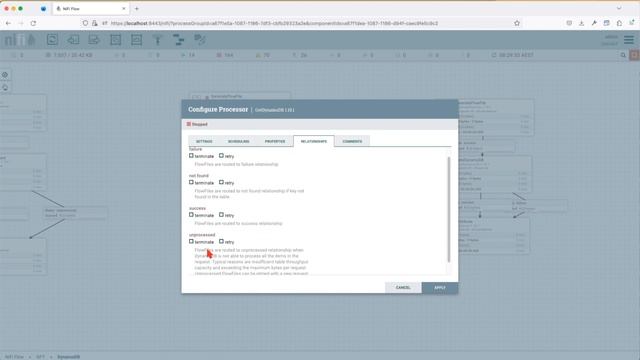Close the NiFi Flow browser tab

point(124,9)
